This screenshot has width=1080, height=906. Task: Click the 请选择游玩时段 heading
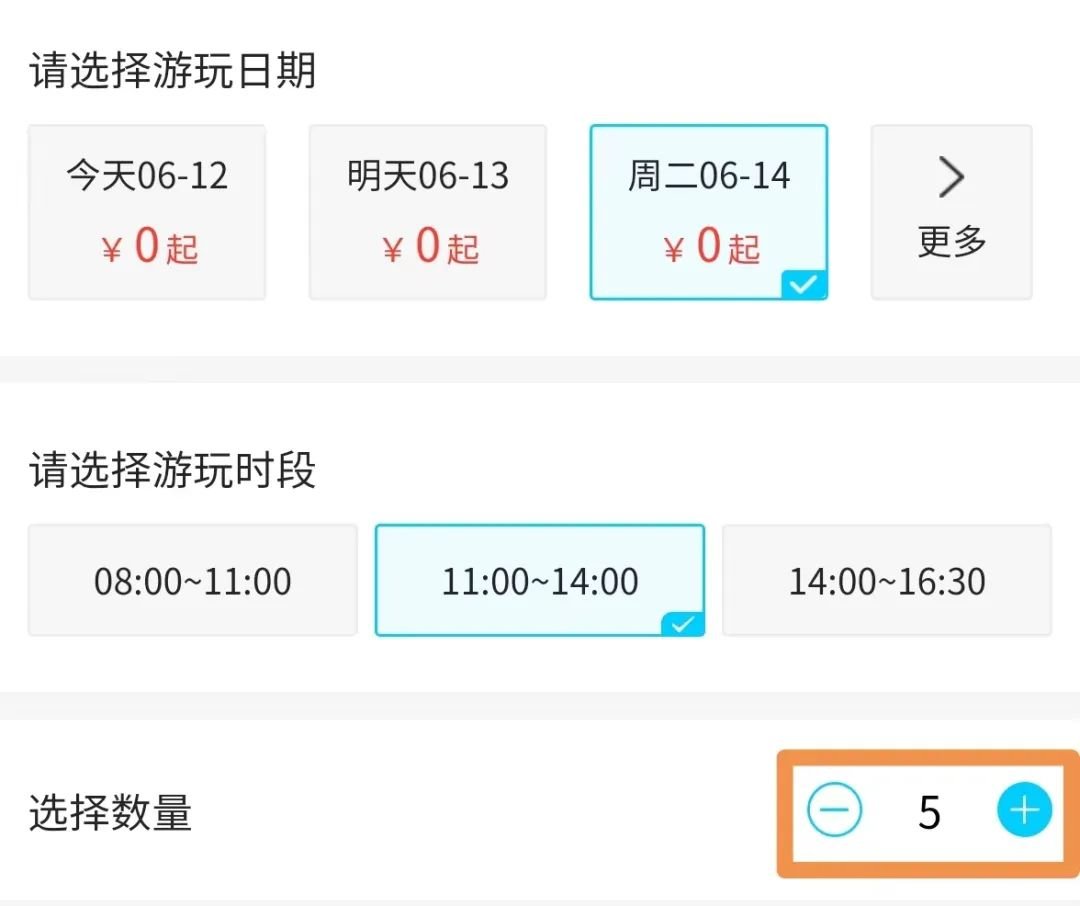(173, 471)
